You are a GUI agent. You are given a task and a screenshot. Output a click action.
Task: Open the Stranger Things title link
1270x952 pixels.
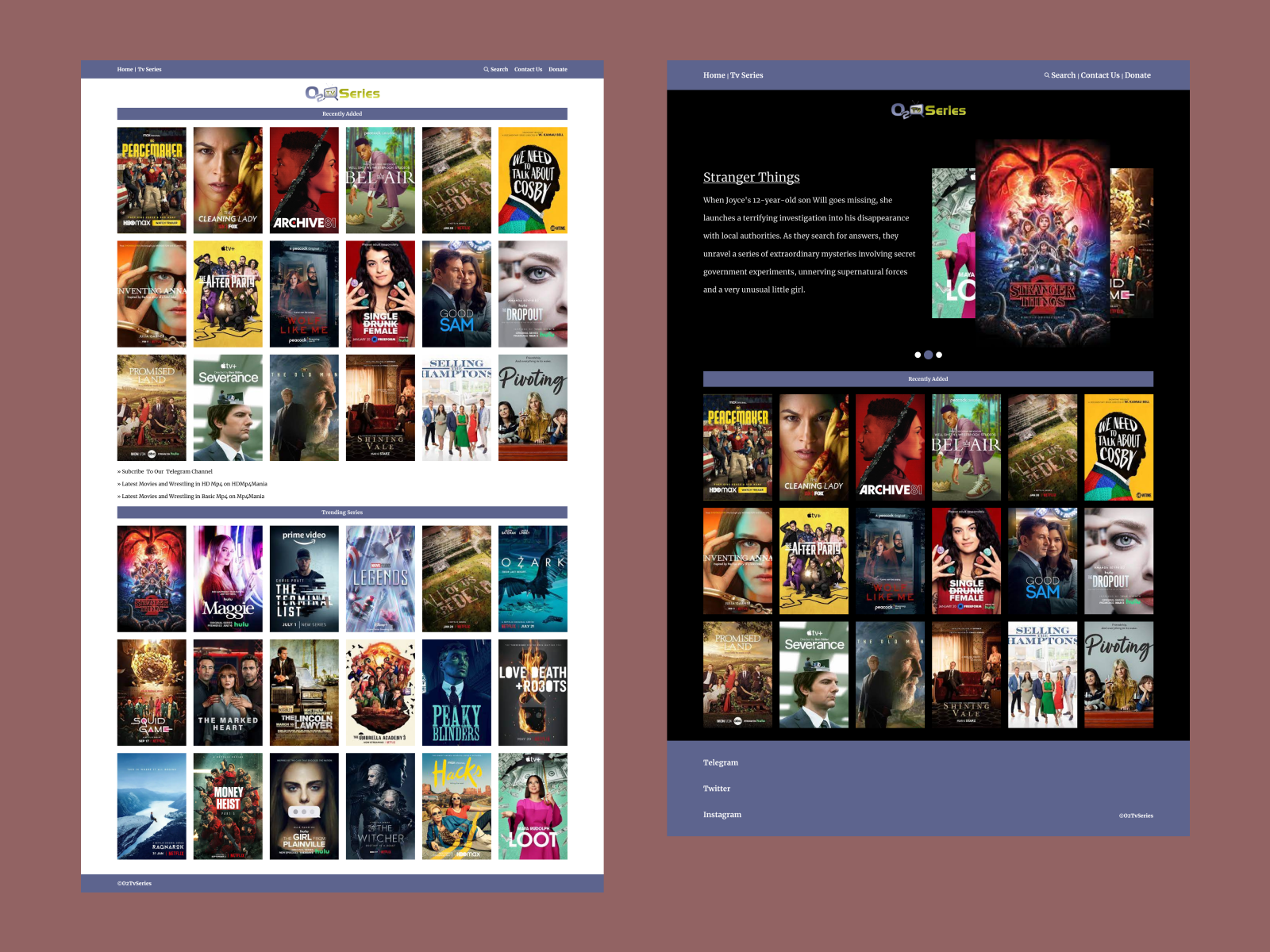751,177
